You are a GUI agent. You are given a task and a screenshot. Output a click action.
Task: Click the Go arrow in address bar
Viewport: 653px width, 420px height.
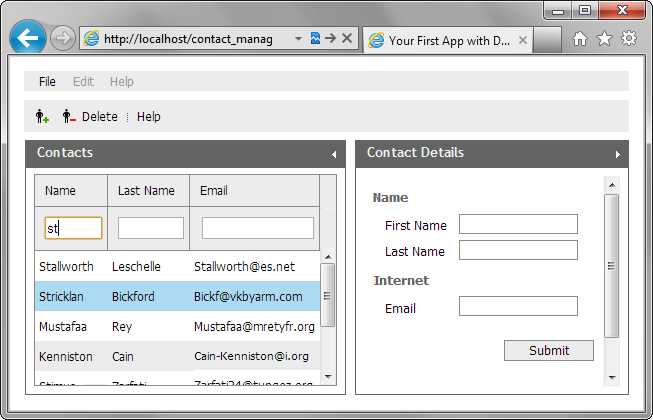[x=331, y=38]
